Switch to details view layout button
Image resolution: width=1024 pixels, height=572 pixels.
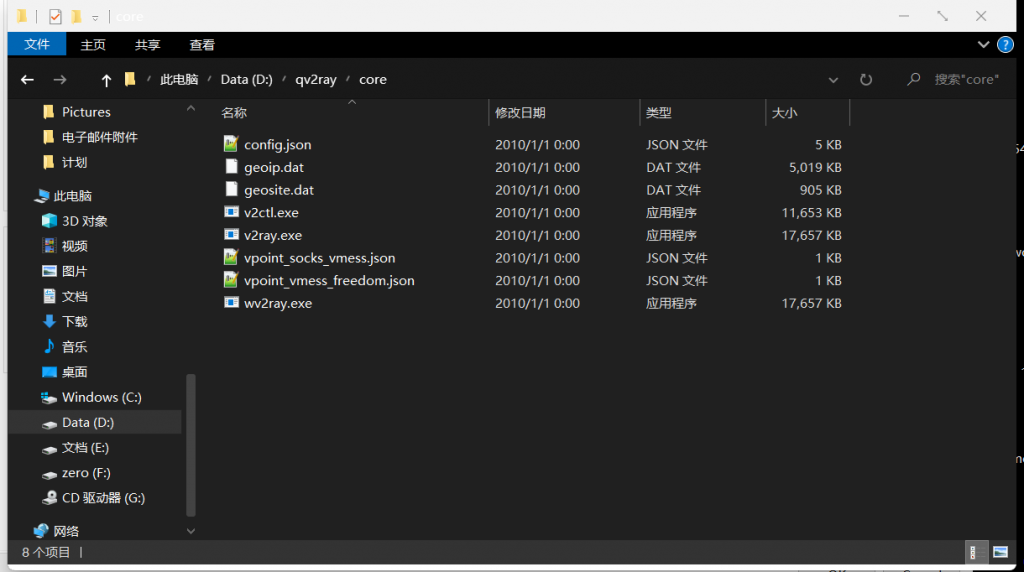click(977, 552)
